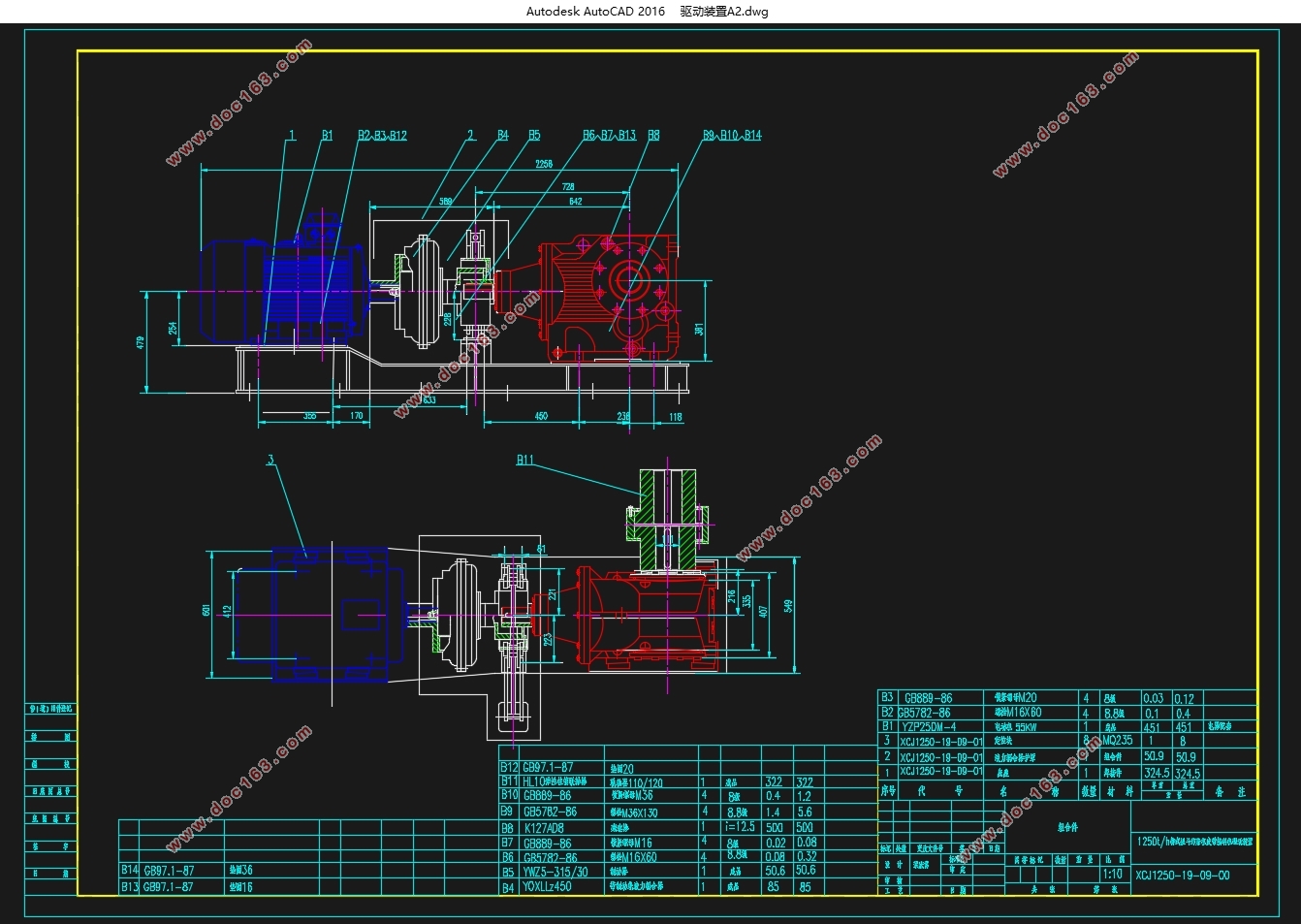Image resolution: width=1301 pixels, height=924 pixels.
Task: Select the B13 GB97.1-87 table row
Action: tap(168, 886)
